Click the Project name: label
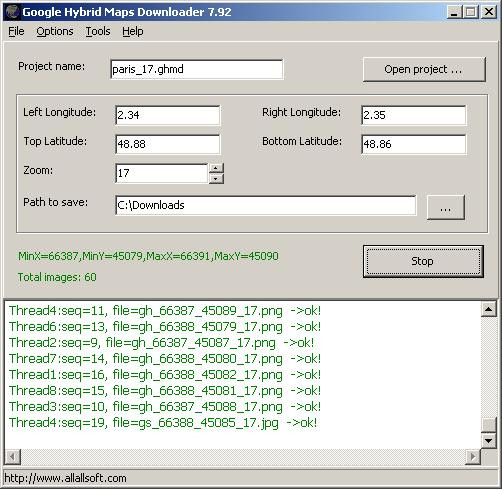This screenshot has height=489, width=502. 51,66
